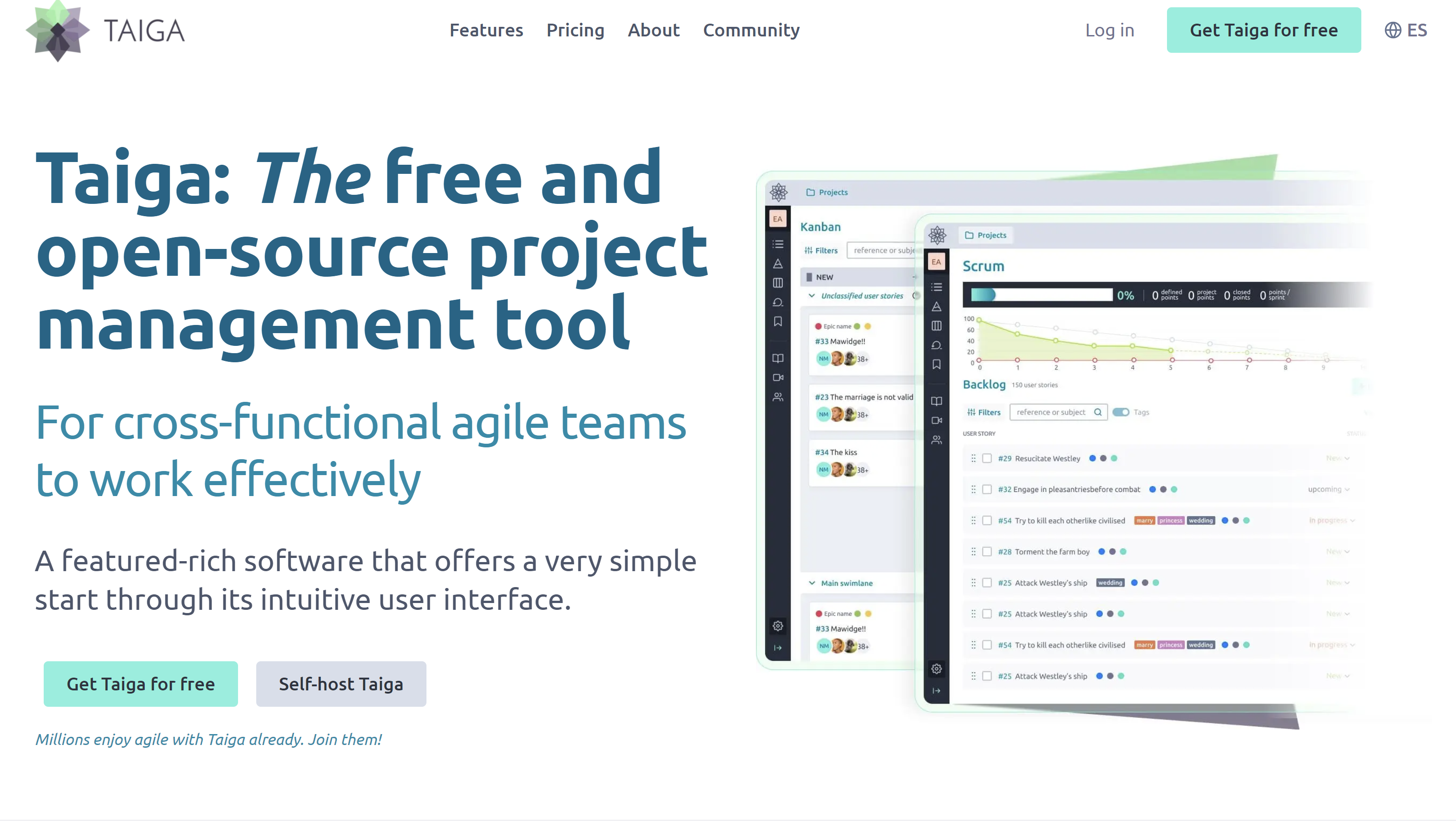Image resolution: width=1456 pixels, height=821 pixels.
Task: Collapse the Unclassified user stories swimlane
Action: click(x=812, y=295)
